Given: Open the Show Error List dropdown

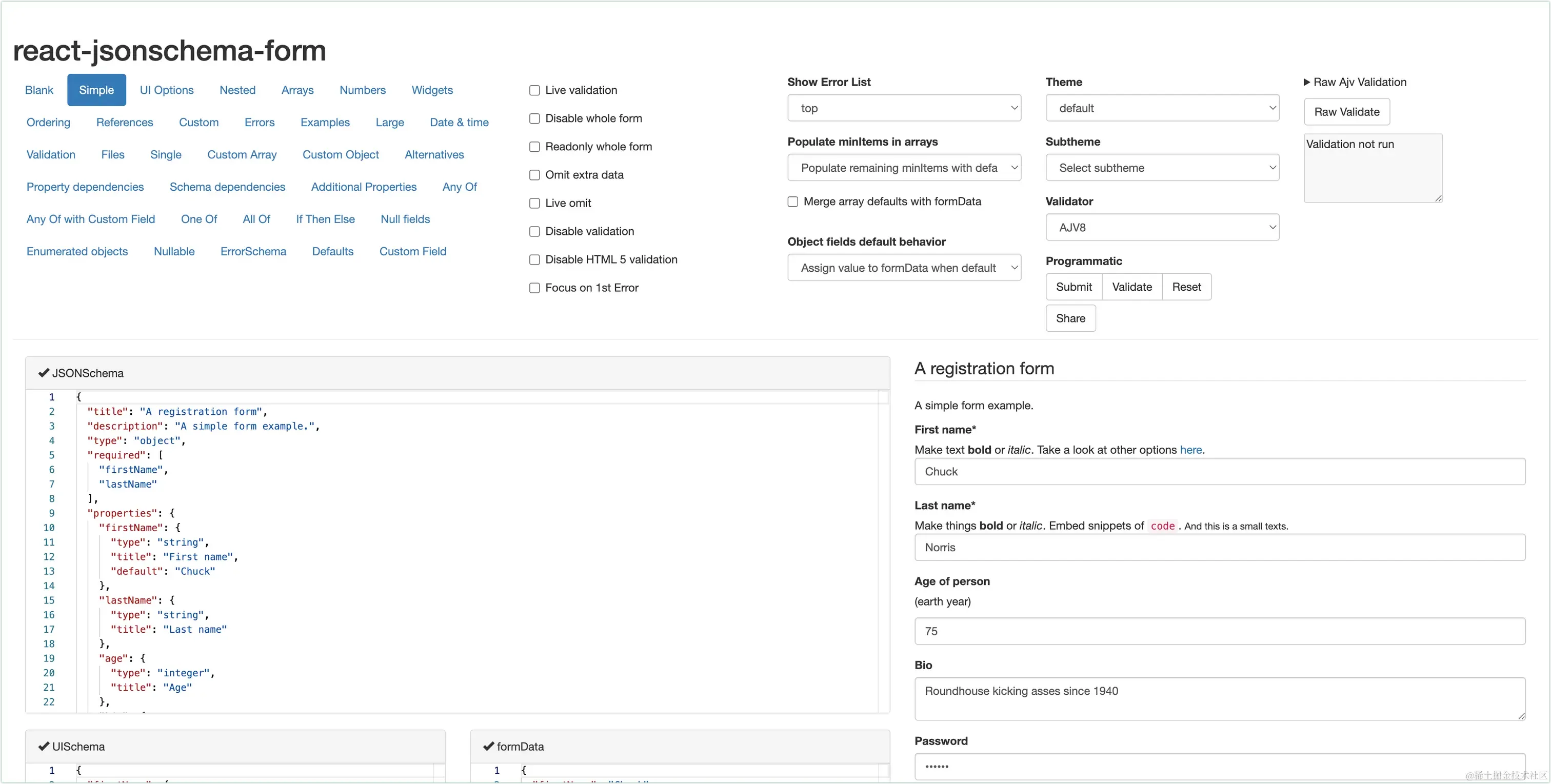Looking at the screenshot, I should [904, 108].
